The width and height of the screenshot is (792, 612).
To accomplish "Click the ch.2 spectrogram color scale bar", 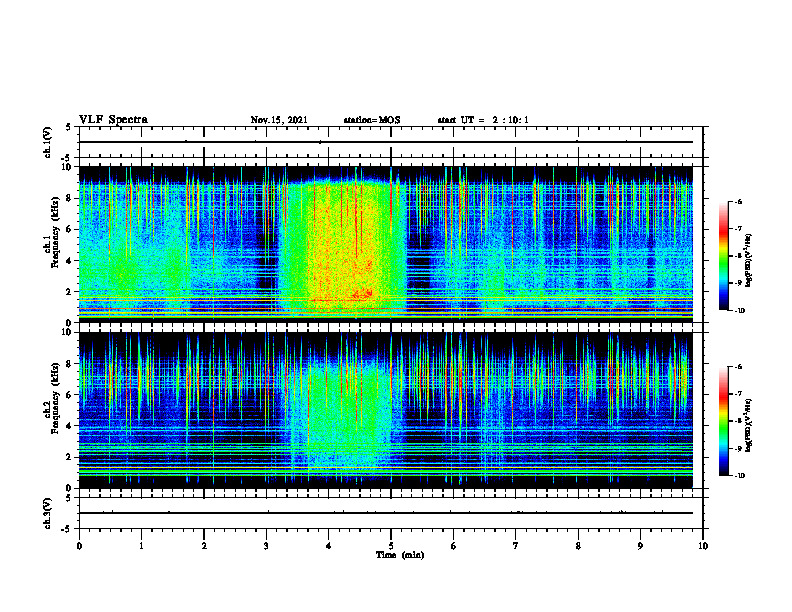I will coord(723,421).
